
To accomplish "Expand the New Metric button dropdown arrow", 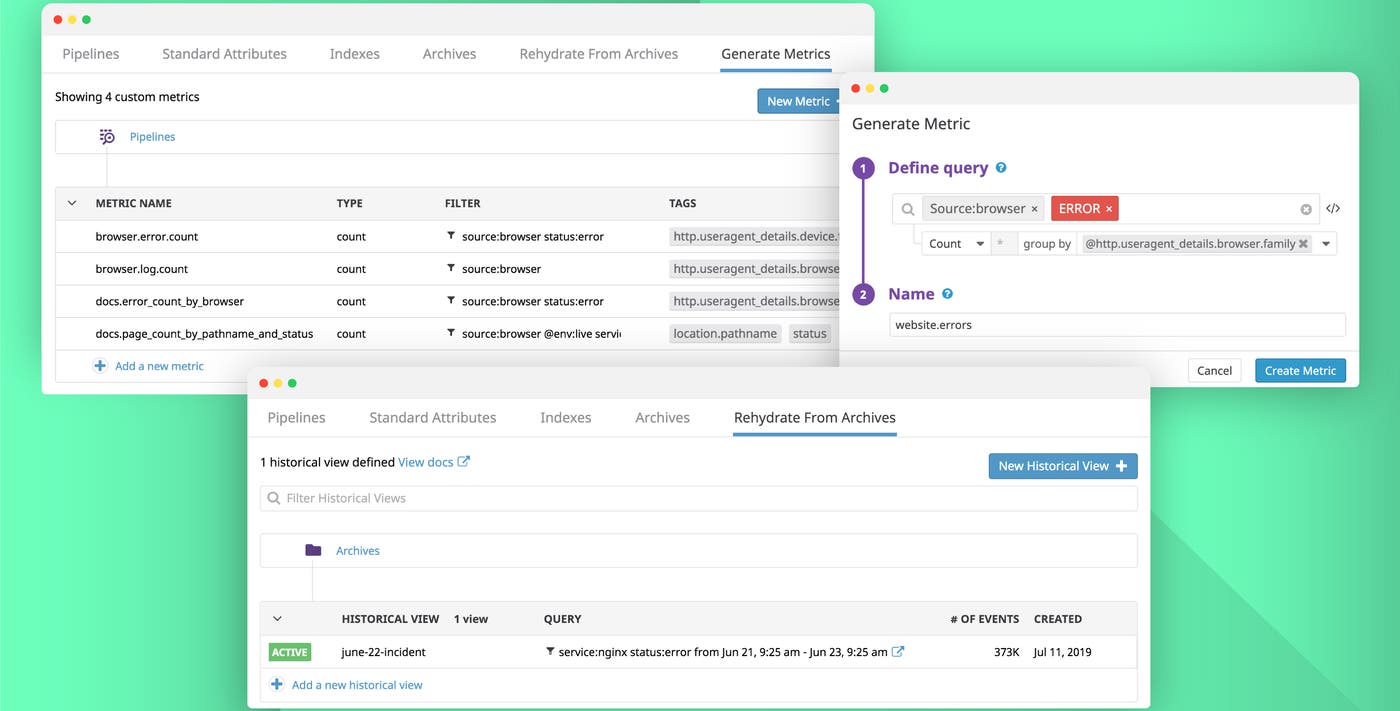I will pos(840,101).
